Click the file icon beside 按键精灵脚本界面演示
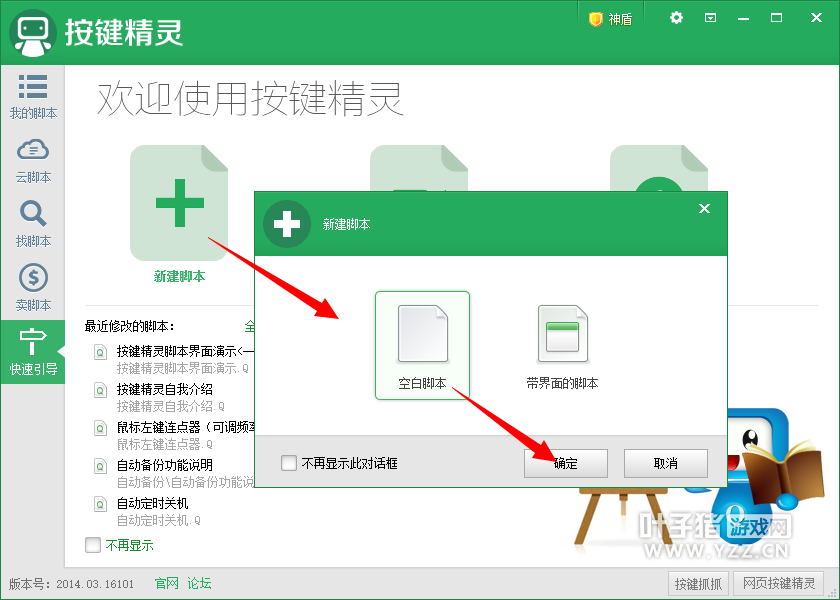The width and height of the screenshot is (840, 600). pos(100,352)
